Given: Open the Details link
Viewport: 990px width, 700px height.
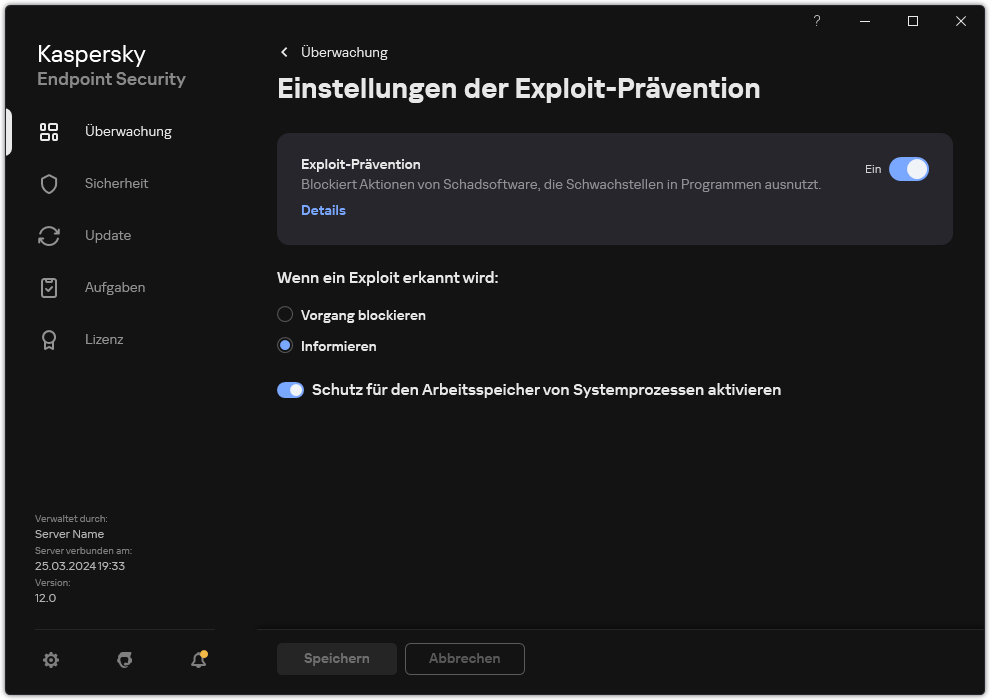Looking at the screenshot, I should click(x=322, y=210).
